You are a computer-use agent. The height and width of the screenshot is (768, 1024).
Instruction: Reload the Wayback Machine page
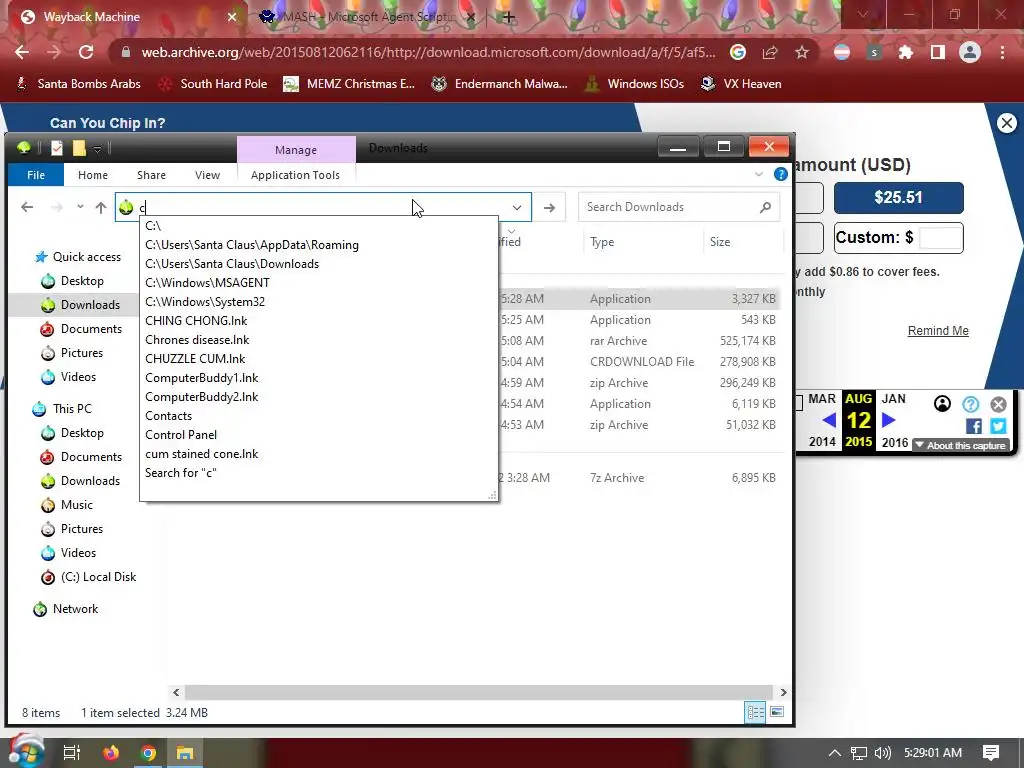tap(86, 52)
